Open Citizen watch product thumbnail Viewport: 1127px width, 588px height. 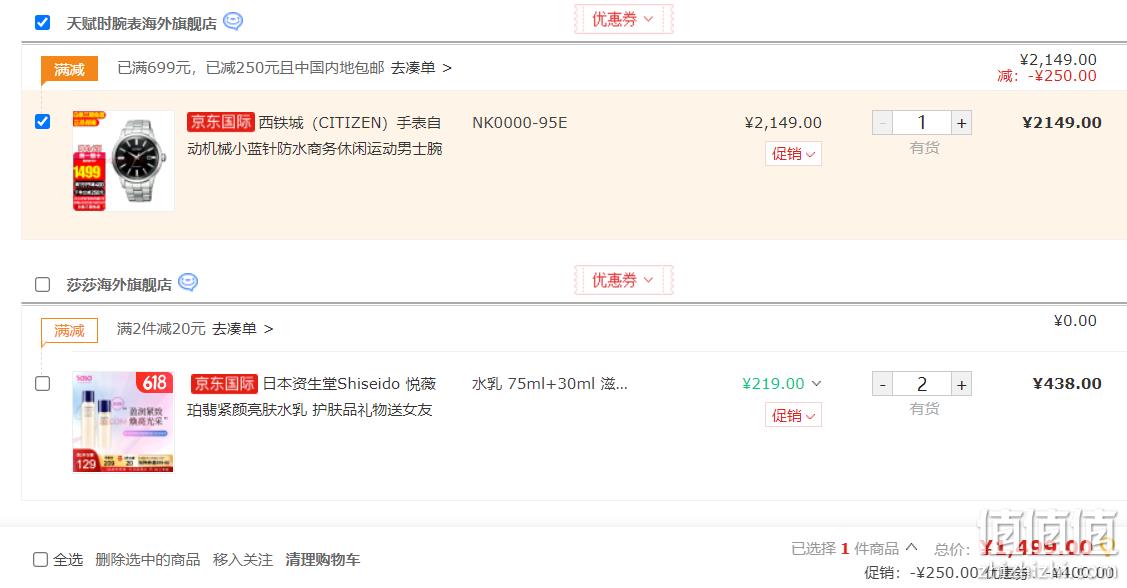(123, 161)
